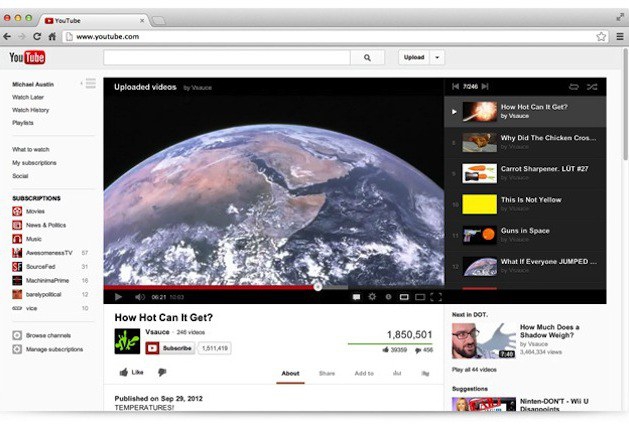Click the watch later clock icon
This screenshot has height=428, width=629.
pyautogui.click(x=388, y=297)
